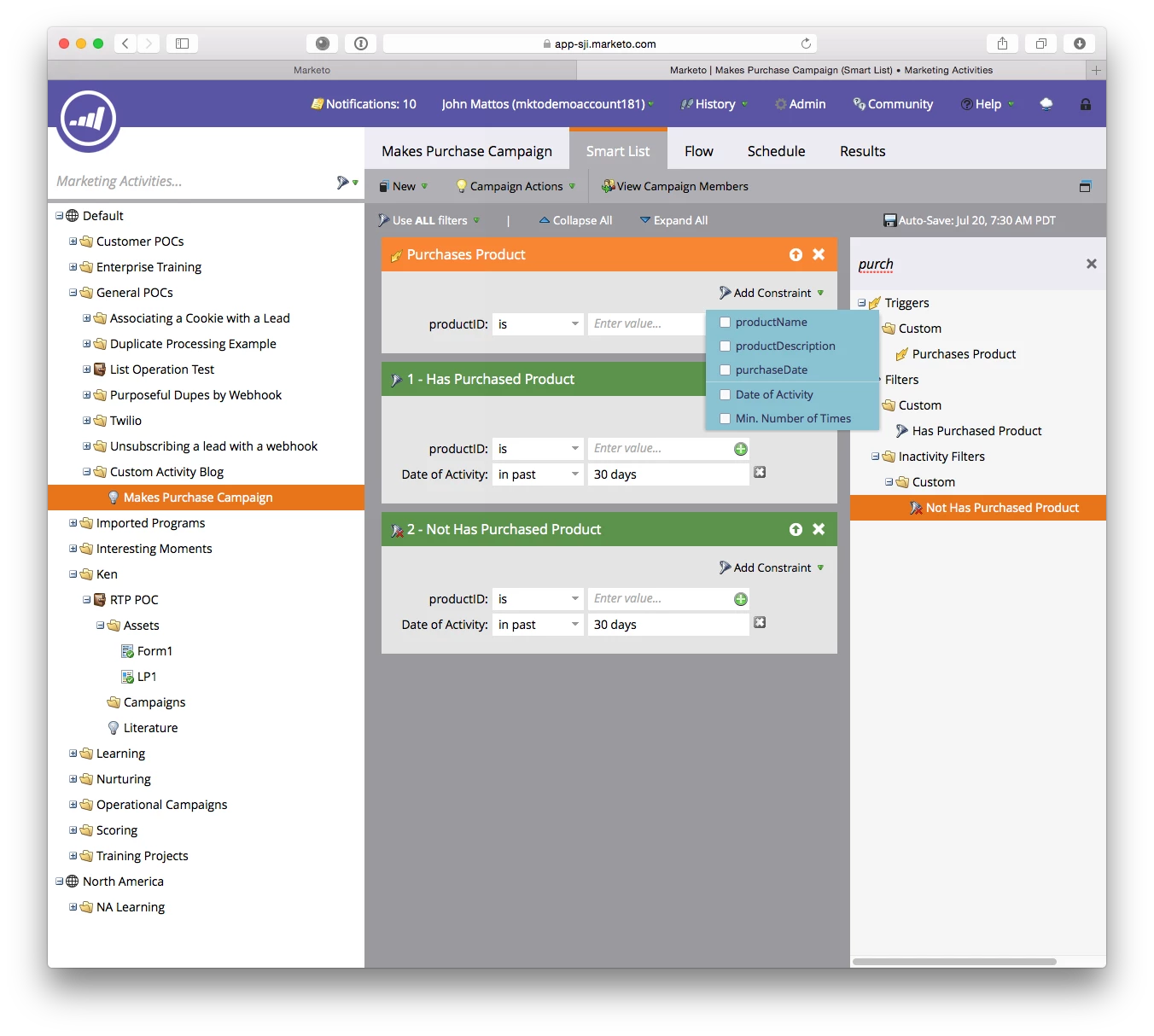
Task: Remove the Purchases Product trigger
Action: point(819,254)
